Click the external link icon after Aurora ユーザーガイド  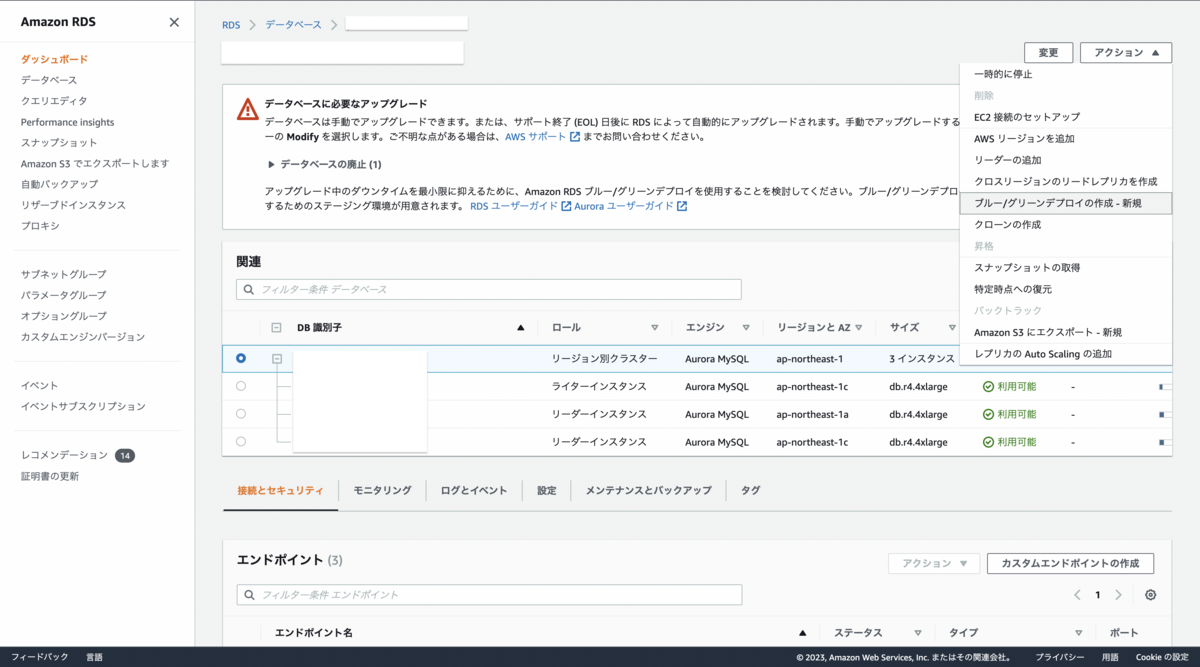[x=682, y=207]
